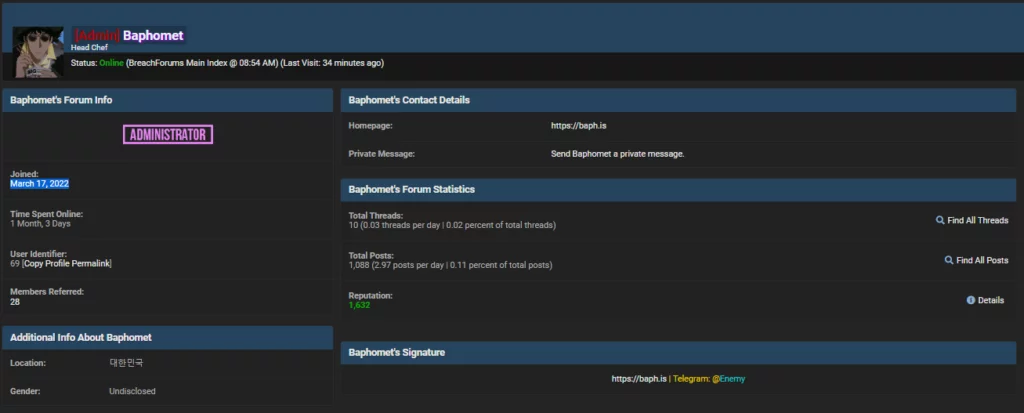Click the green reputation score 1,632
Viewport: 1024px width, 413px height.
click(x=359, y=305)
